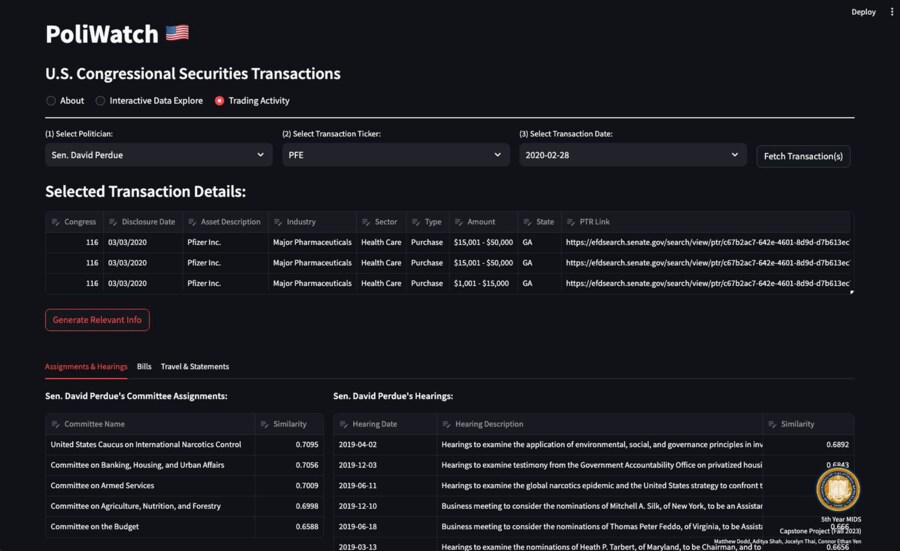Click the Fetch Transaction(s) button
Screen dimensions: 900x551
[x=803, y=156]
